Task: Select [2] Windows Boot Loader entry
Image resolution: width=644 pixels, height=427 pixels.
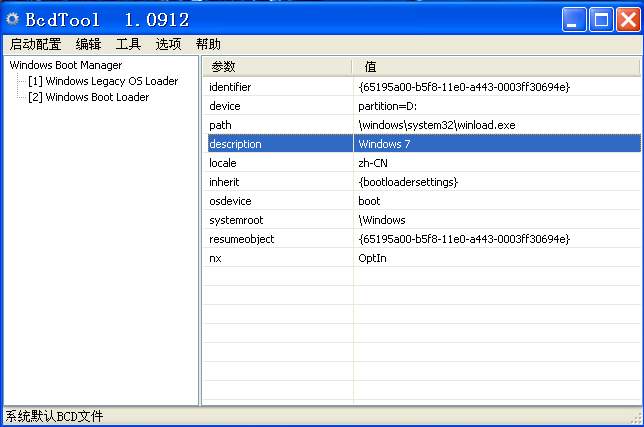Action: 89,97
